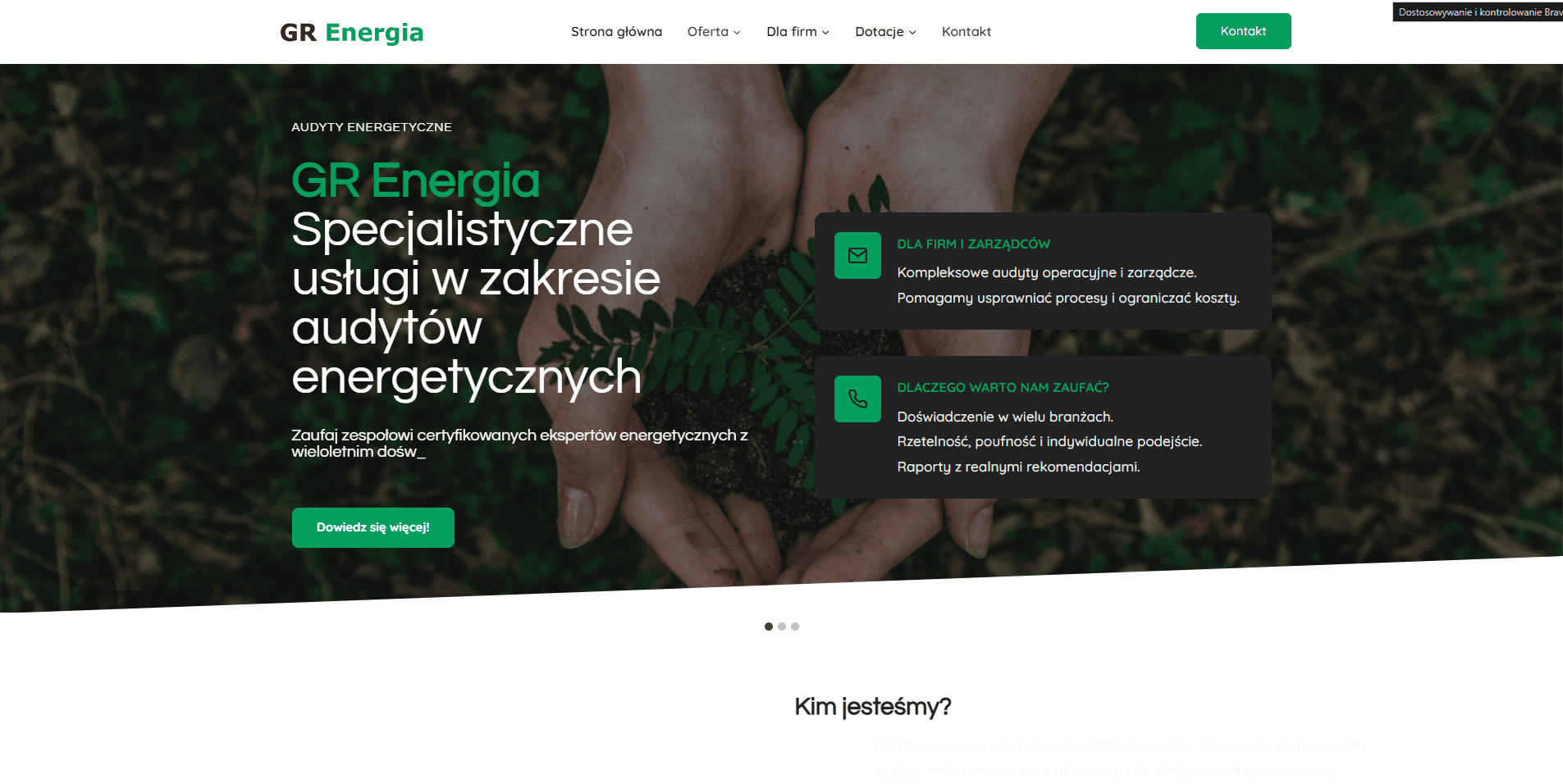Viewport: 1563px width, 784px height.
Task: Click the green phone icon
Action: (x=857, y=399)
